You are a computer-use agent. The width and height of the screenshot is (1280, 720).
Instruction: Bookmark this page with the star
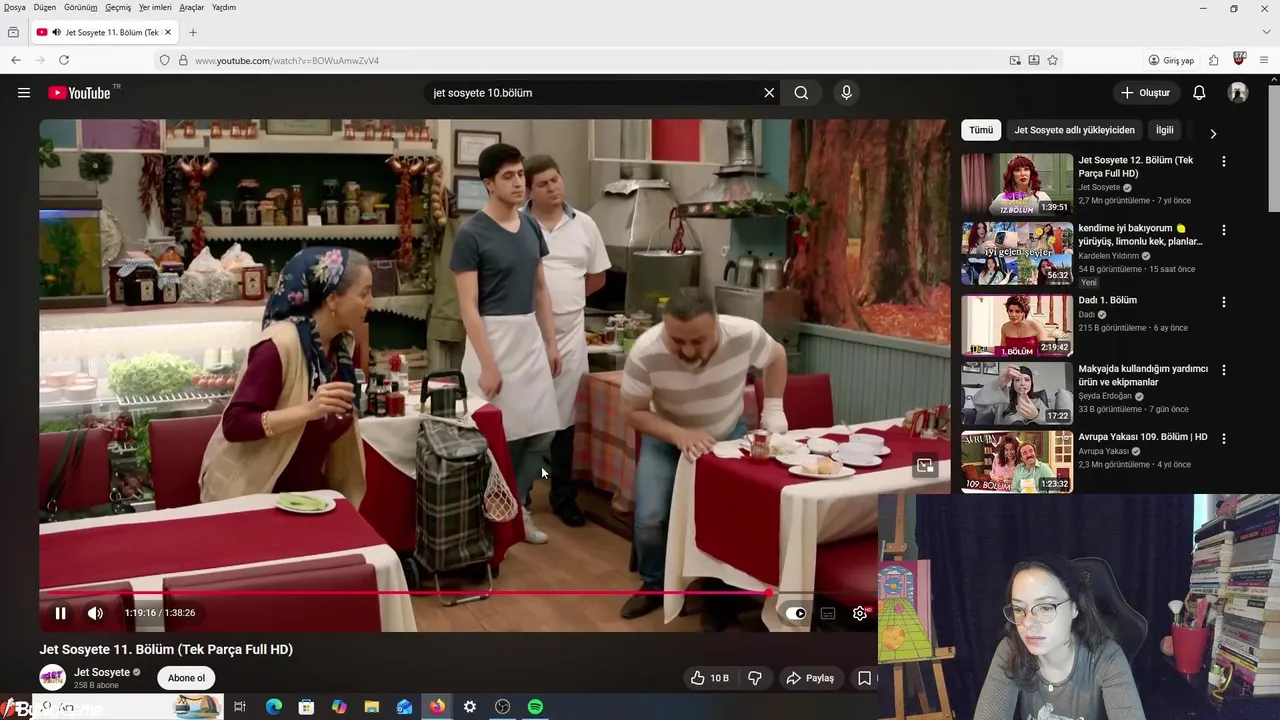[x=1052, y=60]
